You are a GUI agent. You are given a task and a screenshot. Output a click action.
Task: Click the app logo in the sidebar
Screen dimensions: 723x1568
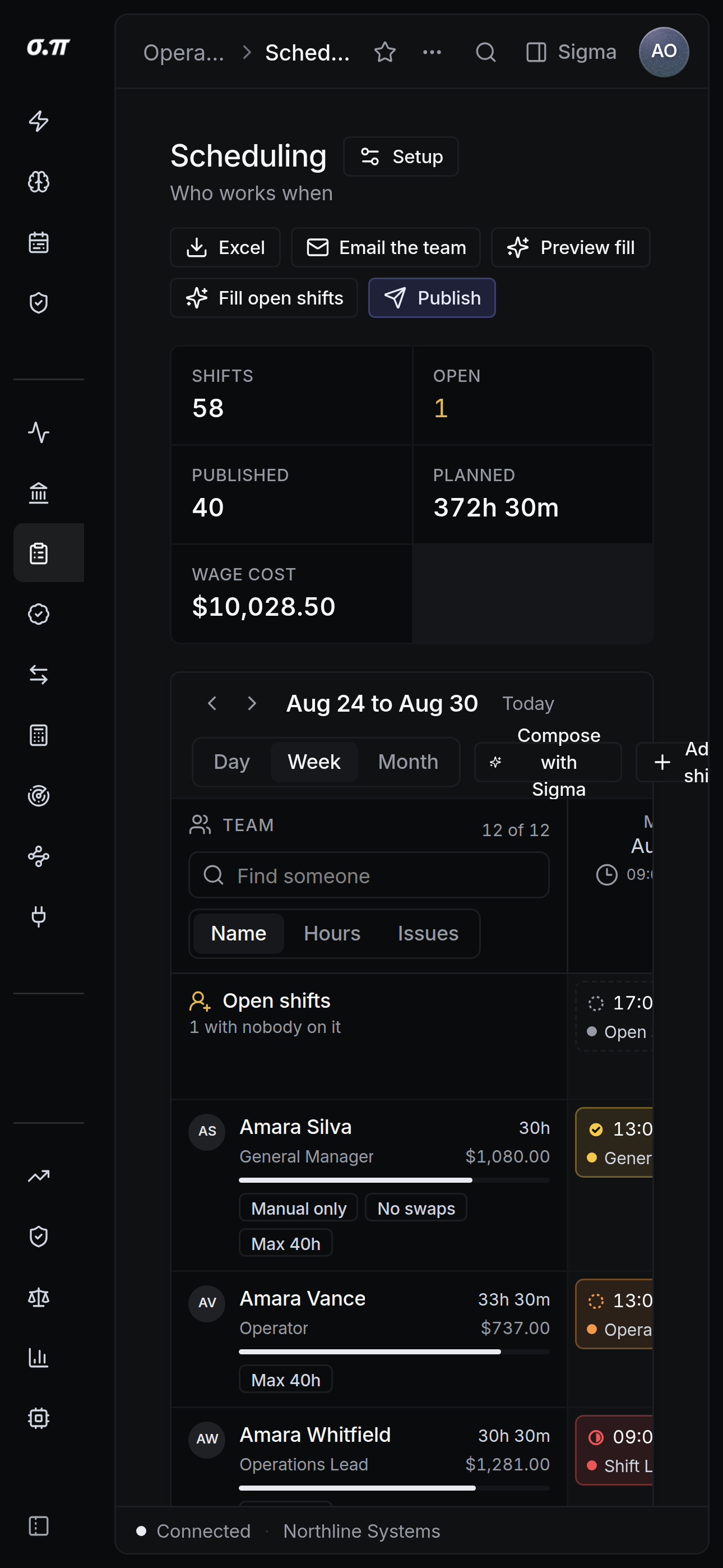click(49, 48)
